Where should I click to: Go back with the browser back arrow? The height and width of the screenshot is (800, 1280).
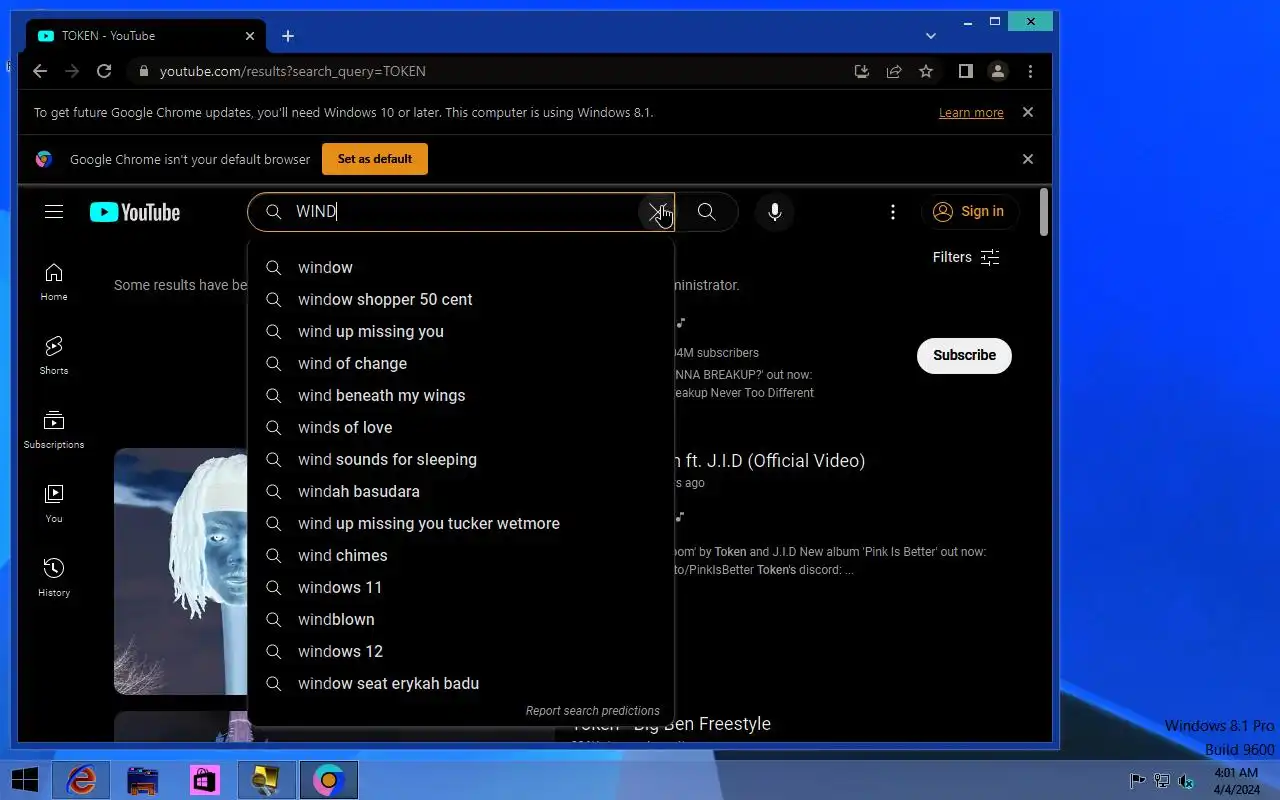40,71
